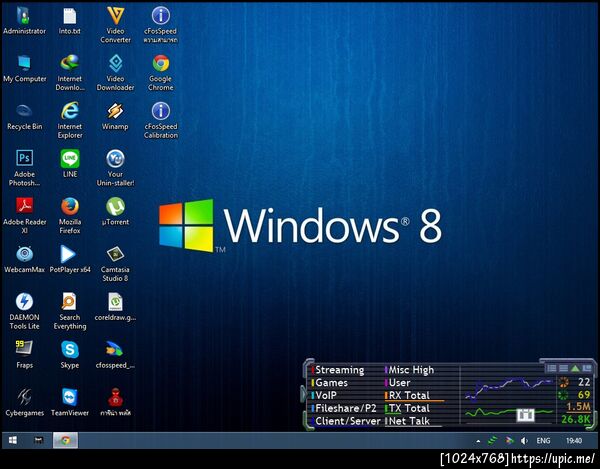Show hidden tray icons arrow
The width and height of the screenshot is (600, 469).
(478, 441)
